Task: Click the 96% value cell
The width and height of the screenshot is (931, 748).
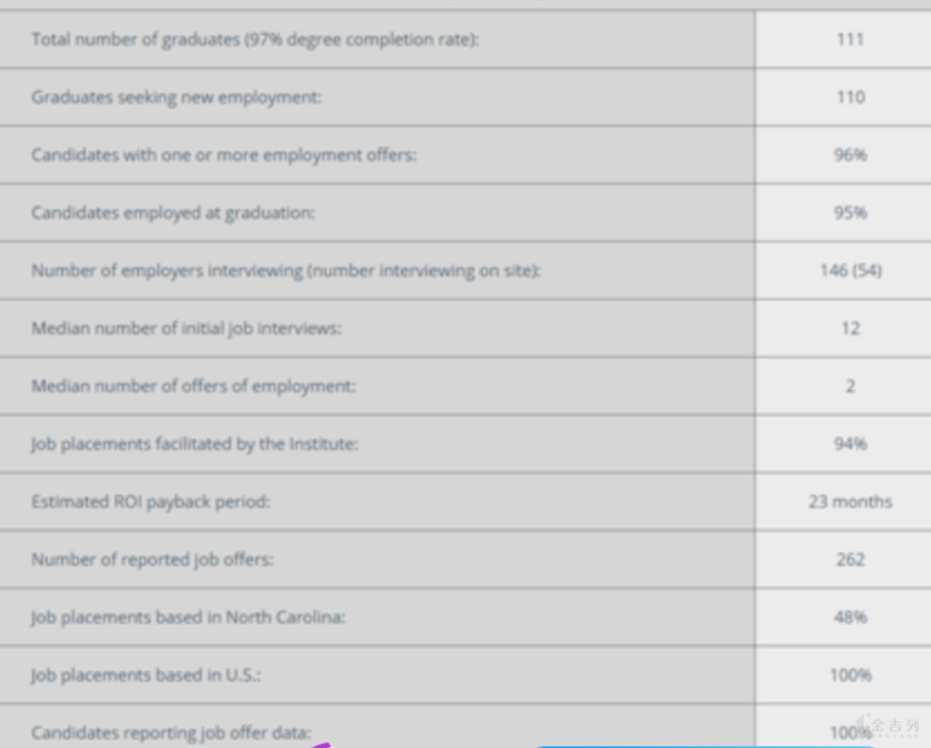Action: tap(850, 155)
